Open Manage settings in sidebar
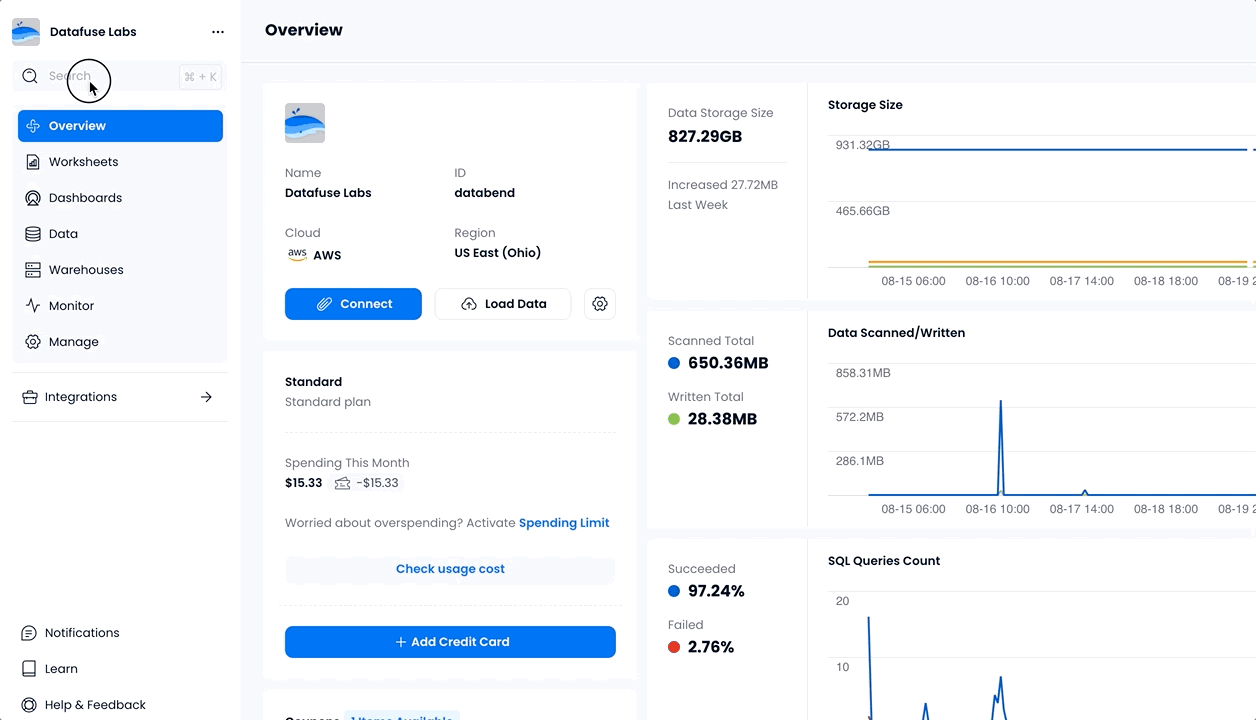Image resolution: width=1256 pixels, height=720 pixels. click(120, 342)
